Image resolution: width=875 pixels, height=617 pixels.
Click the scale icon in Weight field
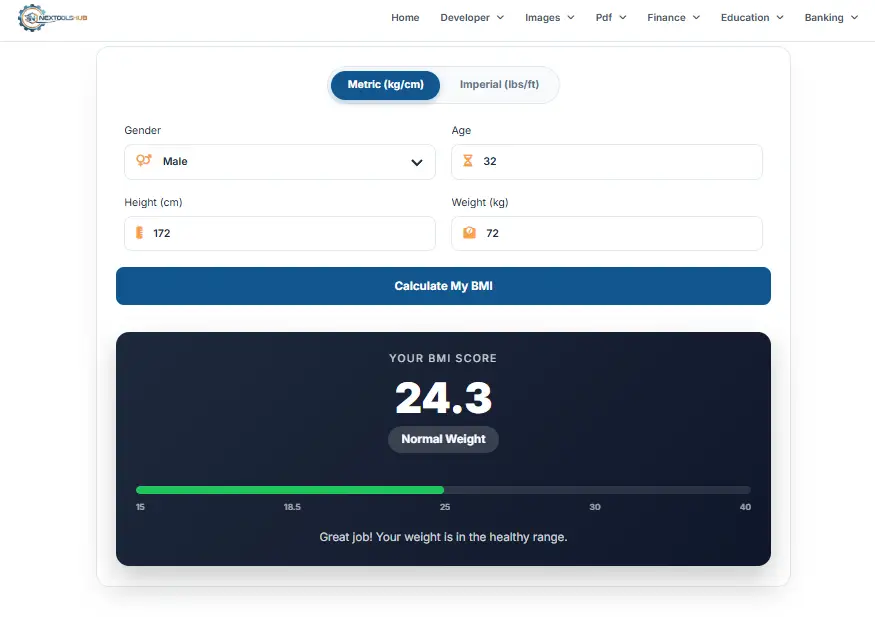click(x=469, y=233)
